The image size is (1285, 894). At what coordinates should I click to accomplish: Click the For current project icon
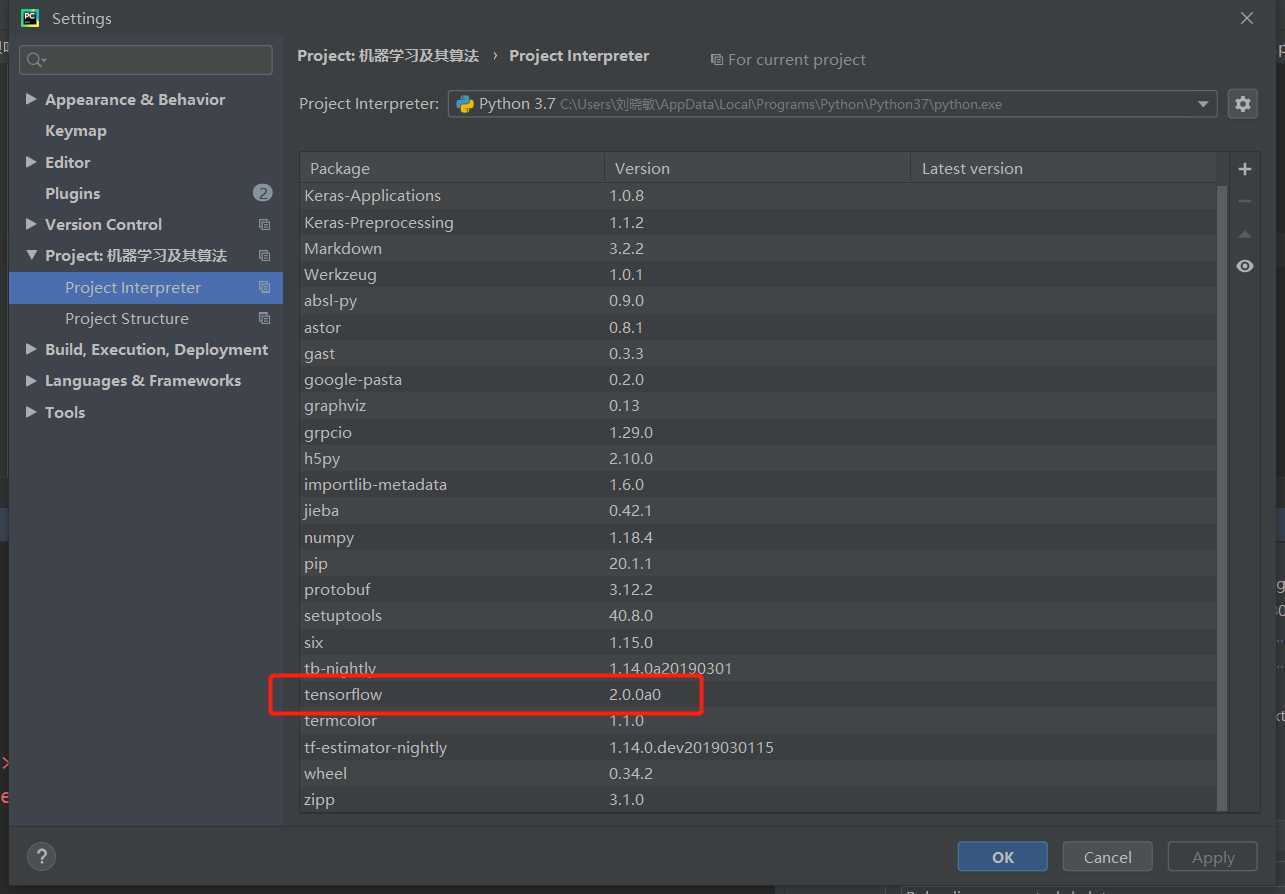coord(716,60)
